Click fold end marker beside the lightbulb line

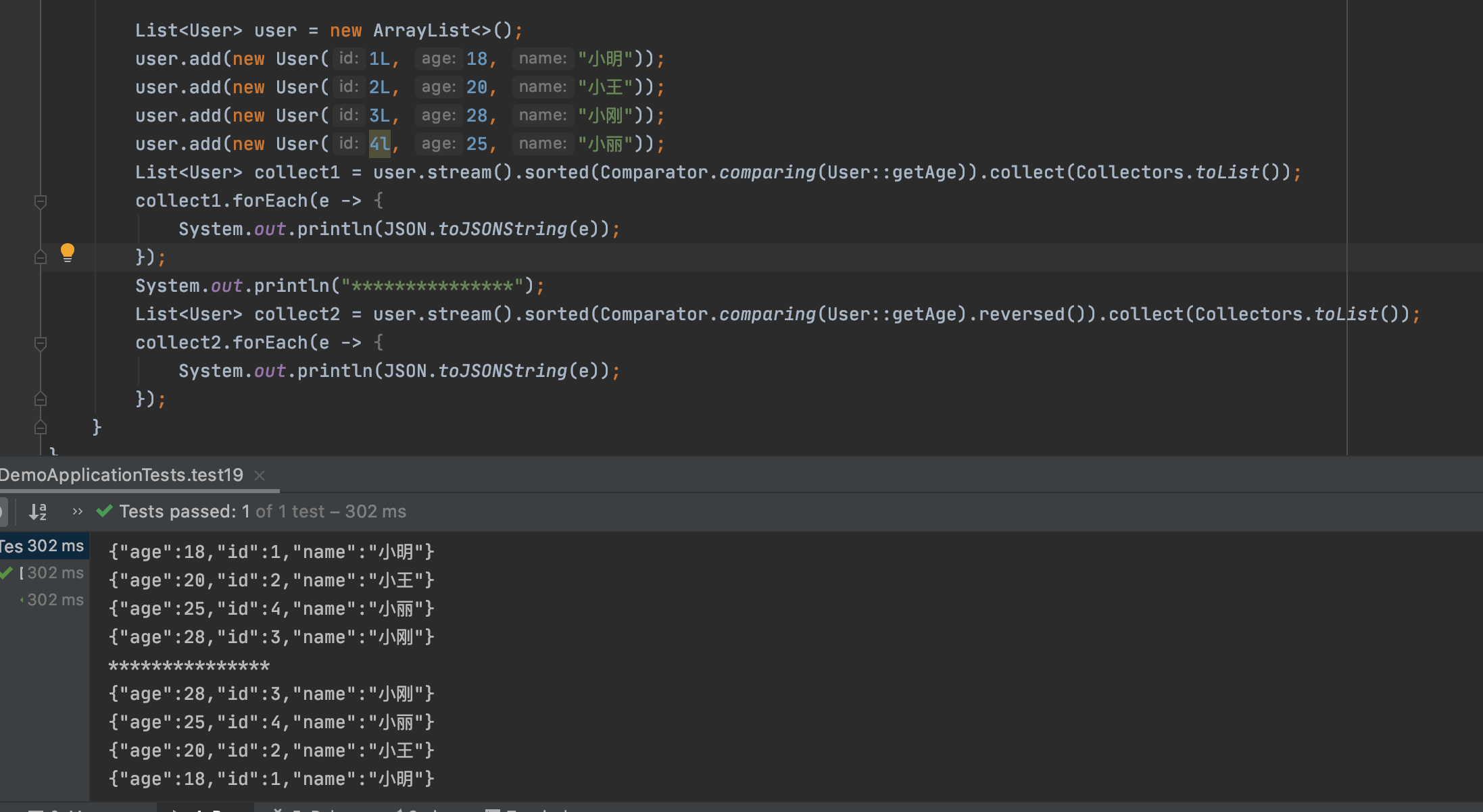coord(41,257)
